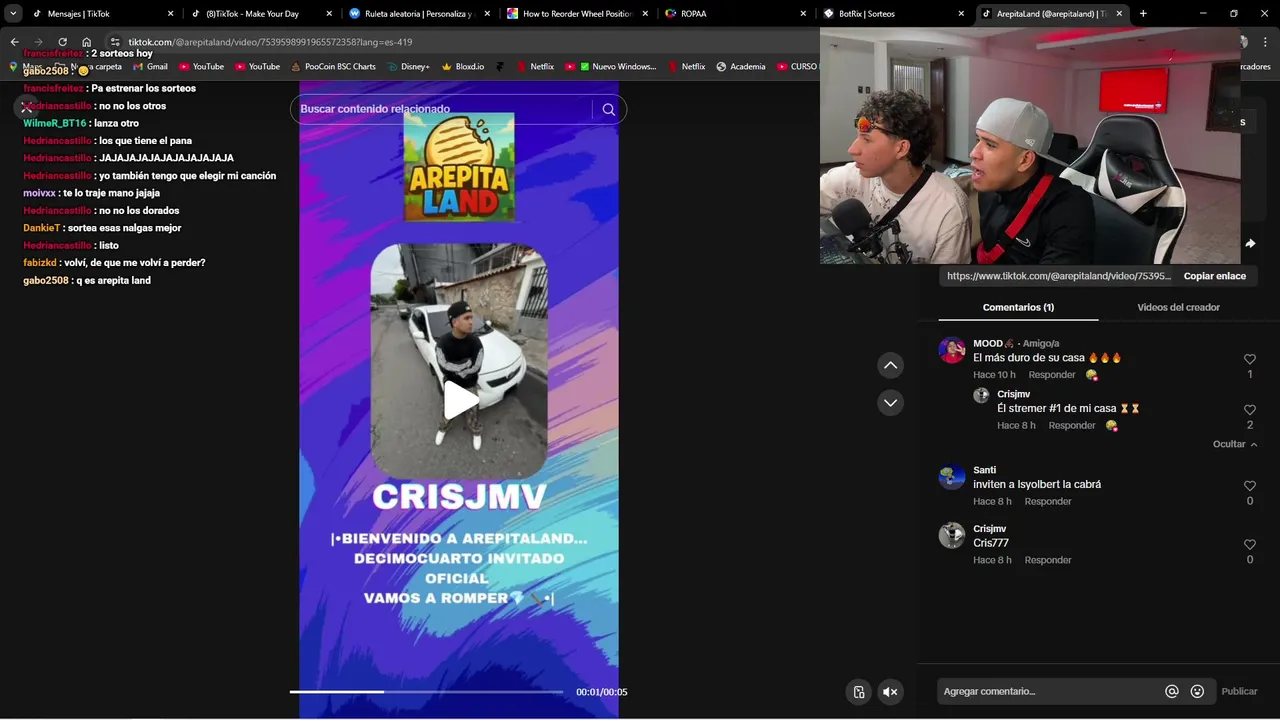Open the Academia bookmark

click(741, 67)
